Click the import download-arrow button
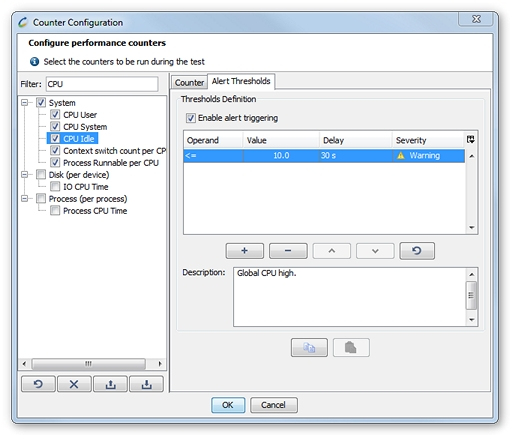The height and width of the screenshot is (435, 510). point(146,384)
